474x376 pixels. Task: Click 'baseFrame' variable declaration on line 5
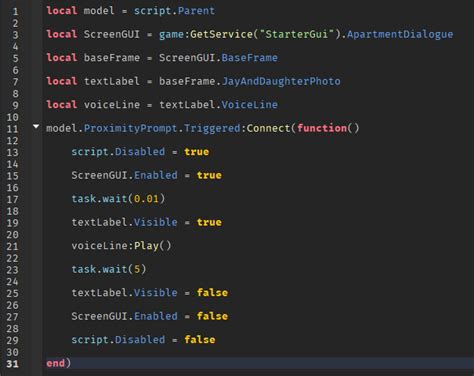click(112, 58)
